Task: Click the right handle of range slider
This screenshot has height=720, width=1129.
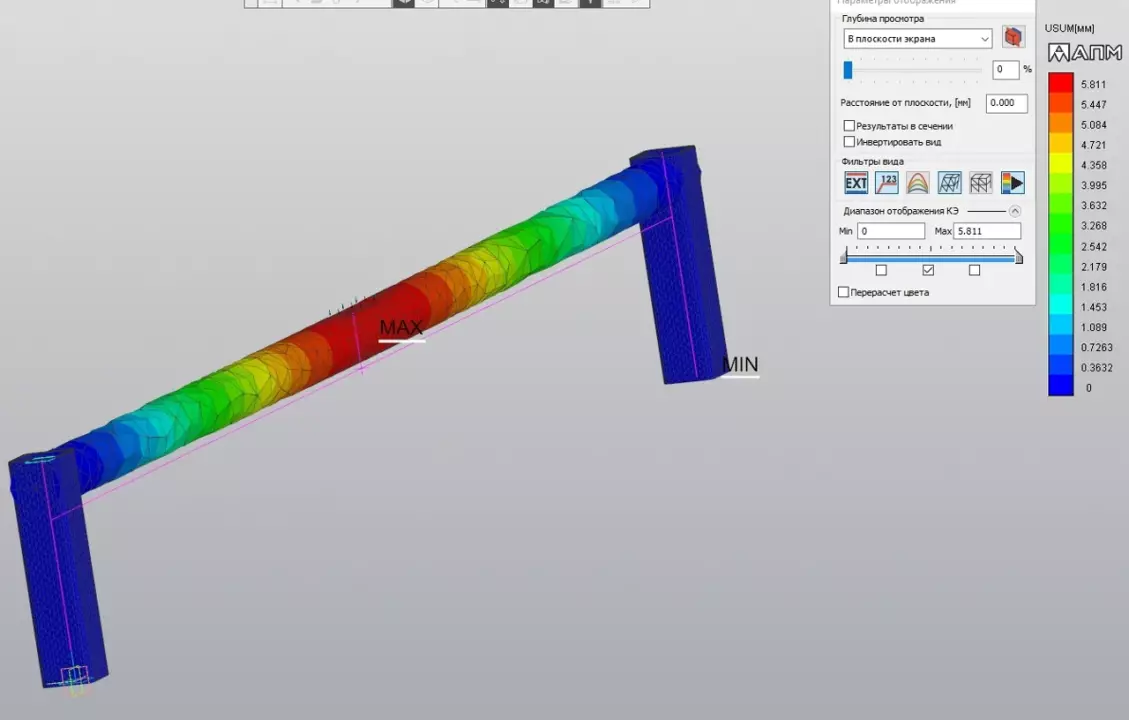Action: coord(1018,257)
